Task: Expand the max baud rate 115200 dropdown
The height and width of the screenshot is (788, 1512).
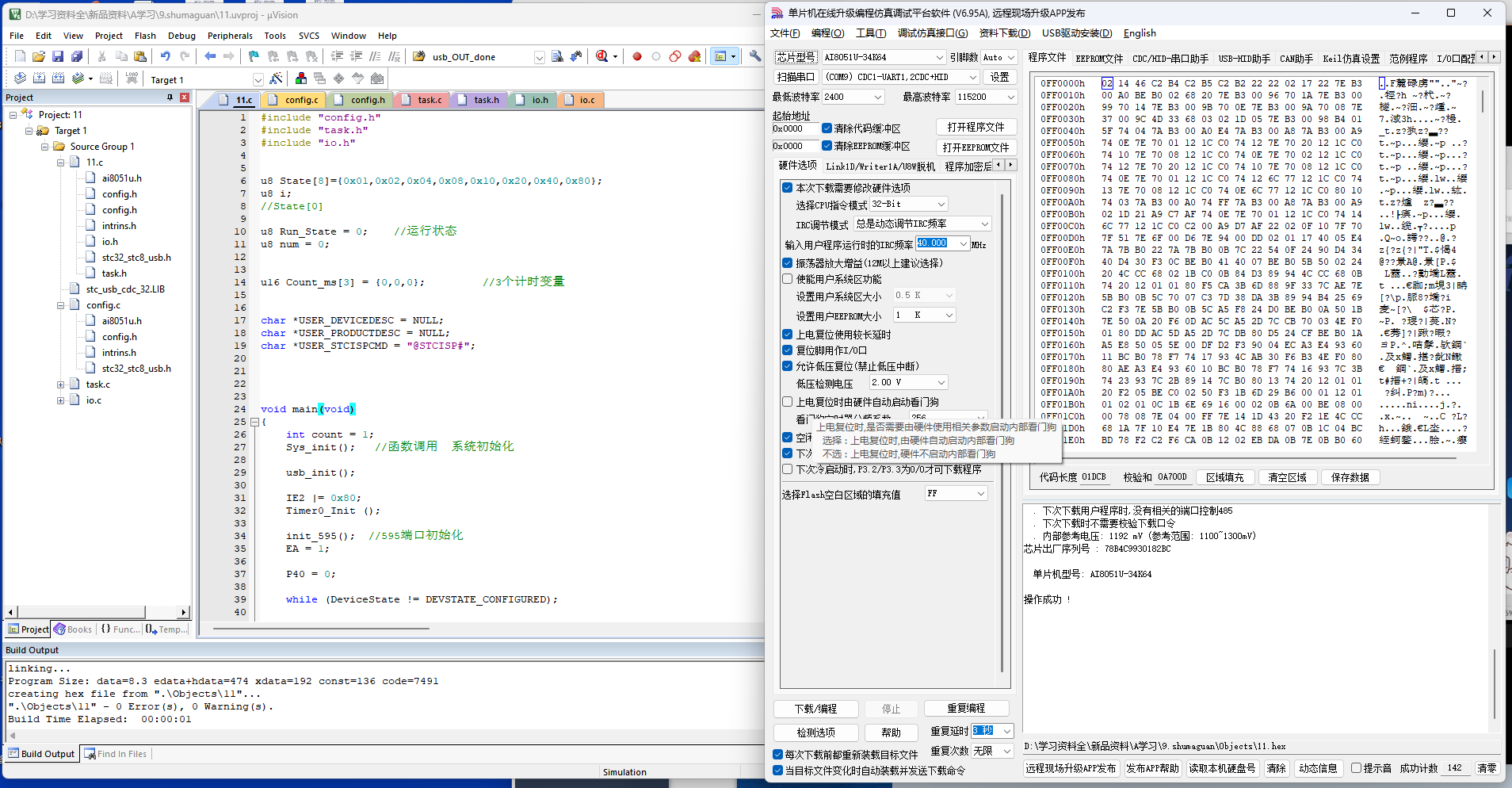Action: (x=1010, y=97)
